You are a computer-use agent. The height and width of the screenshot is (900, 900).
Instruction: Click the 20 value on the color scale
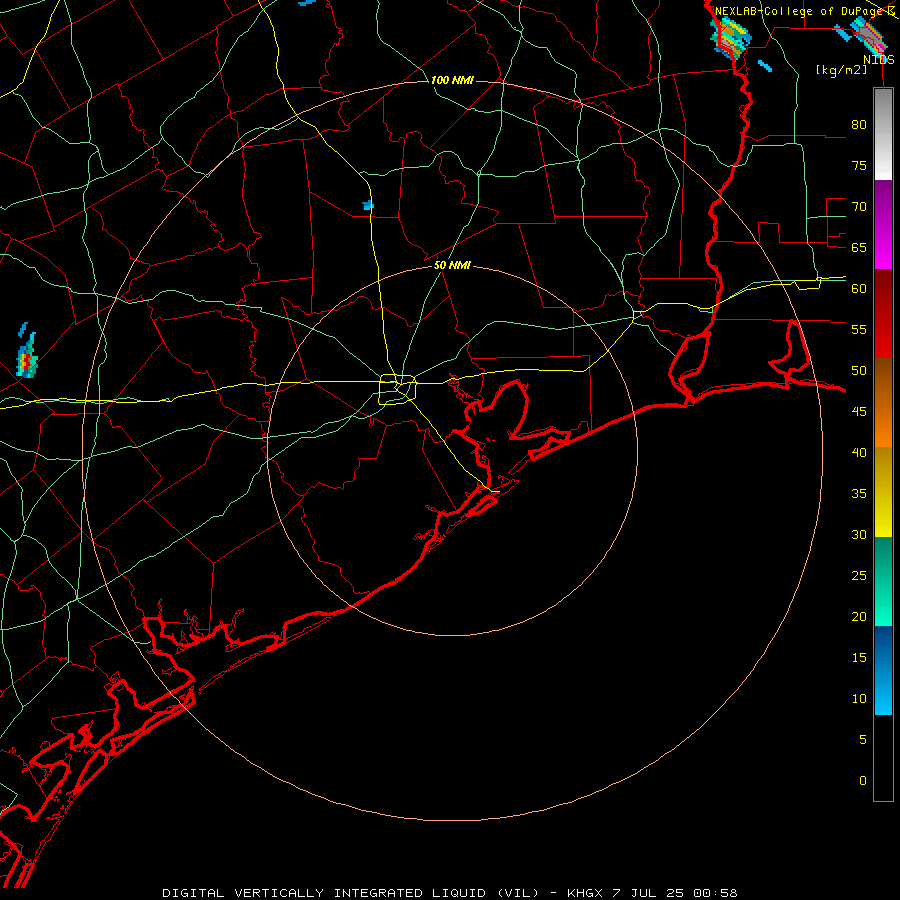[x=859, y=616]
